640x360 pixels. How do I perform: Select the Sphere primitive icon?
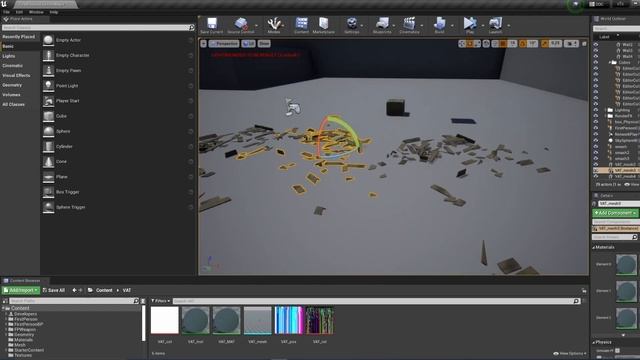coord(48,131)
